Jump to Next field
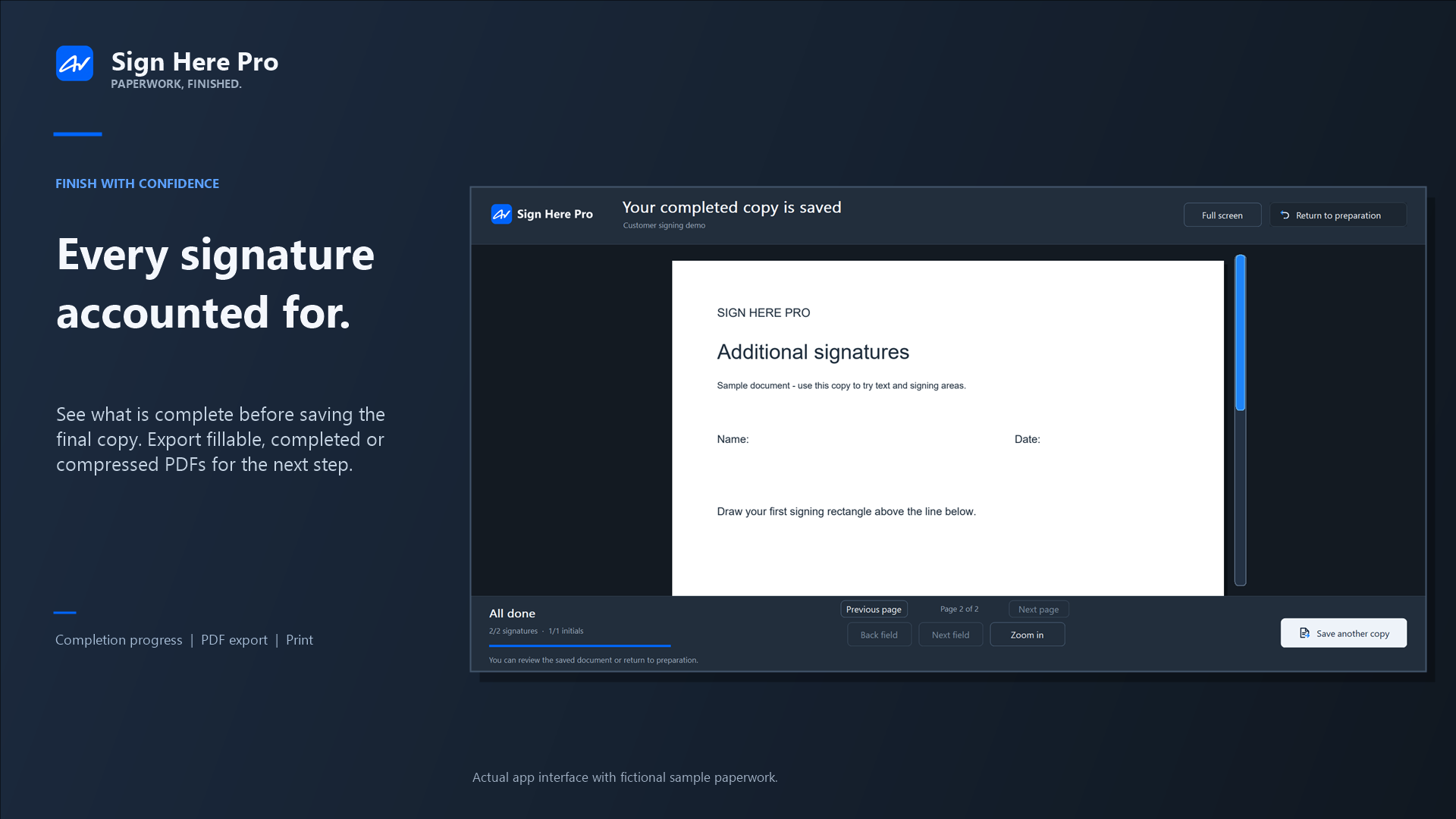 (x=950, y=635)
